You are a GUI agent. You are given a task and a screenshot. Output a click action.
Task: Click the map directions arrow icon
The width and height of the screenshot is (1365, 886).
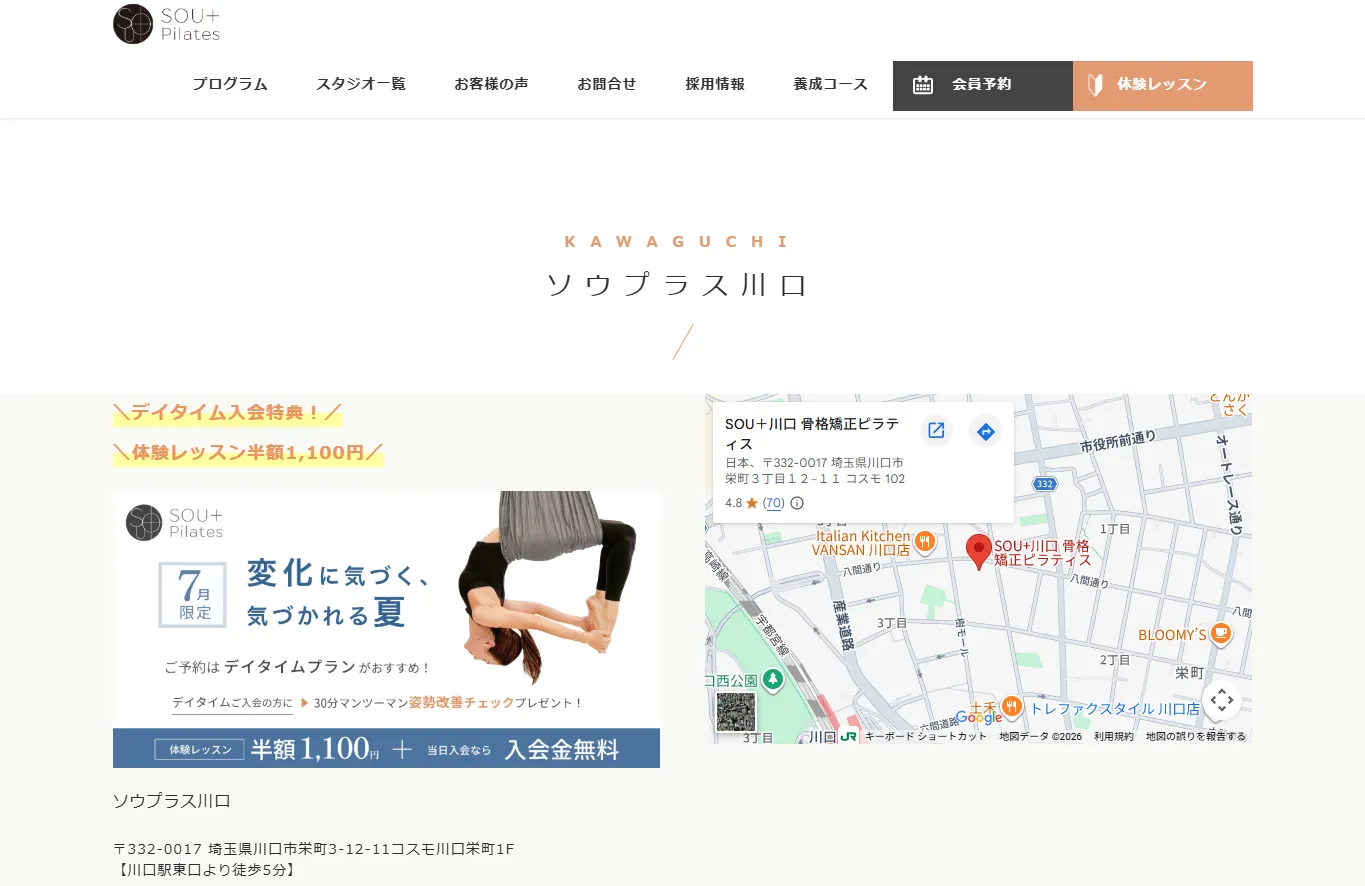(985, 431)
